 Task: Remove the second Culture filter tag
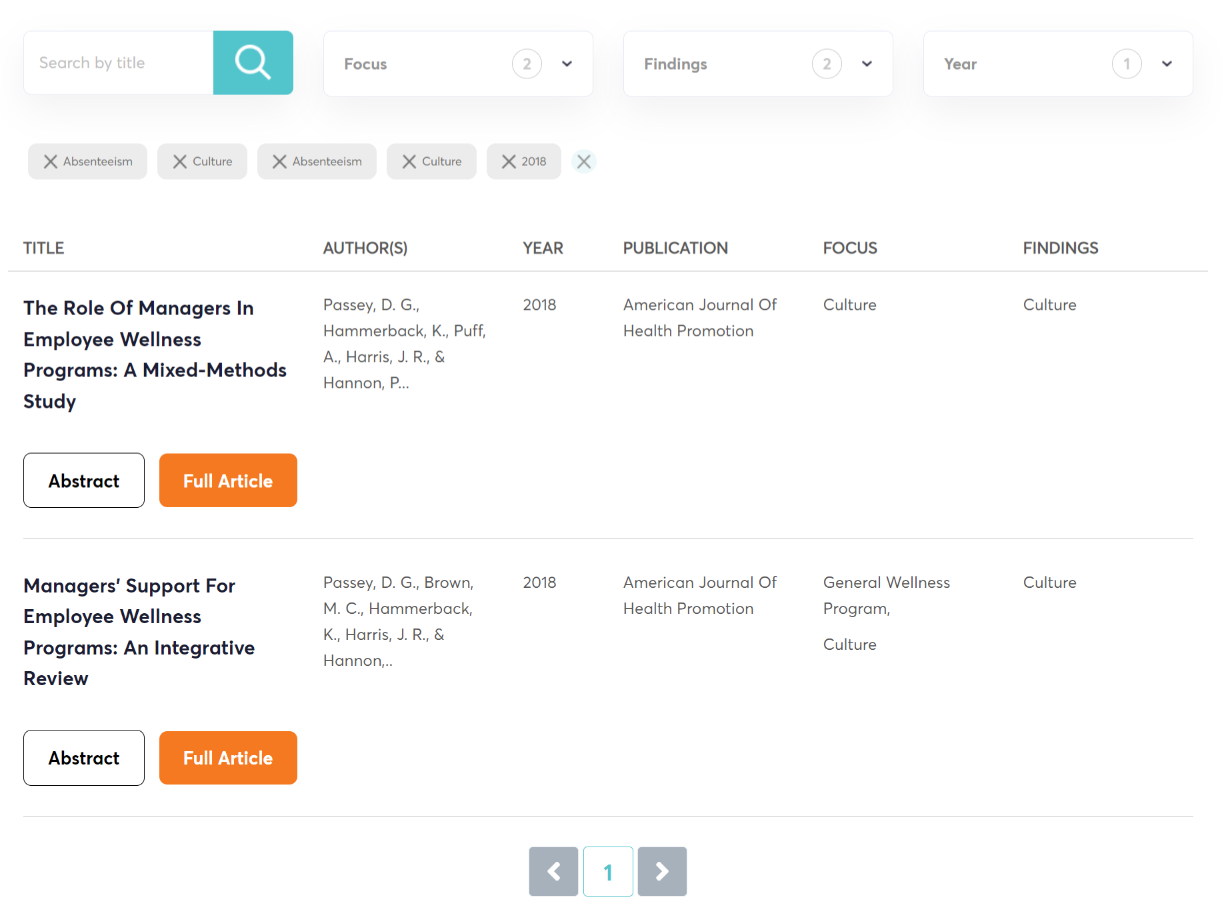point(409,162)
